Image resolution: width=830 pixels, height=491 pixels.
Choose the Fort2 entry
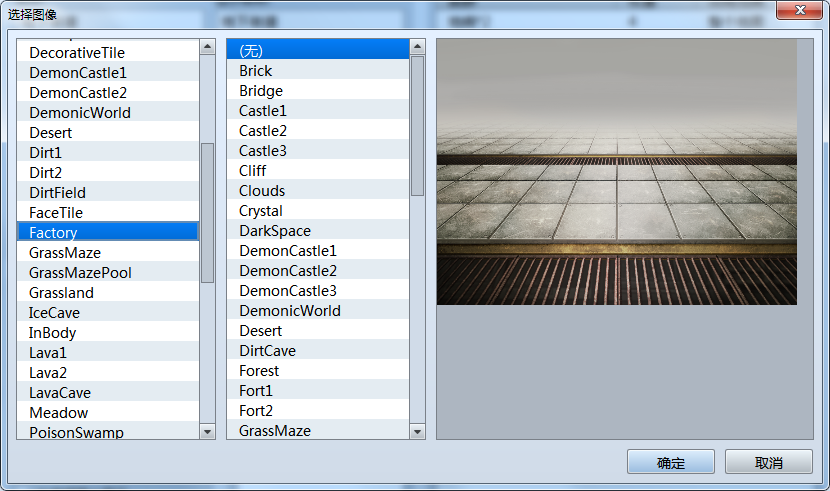click(318, 411)
